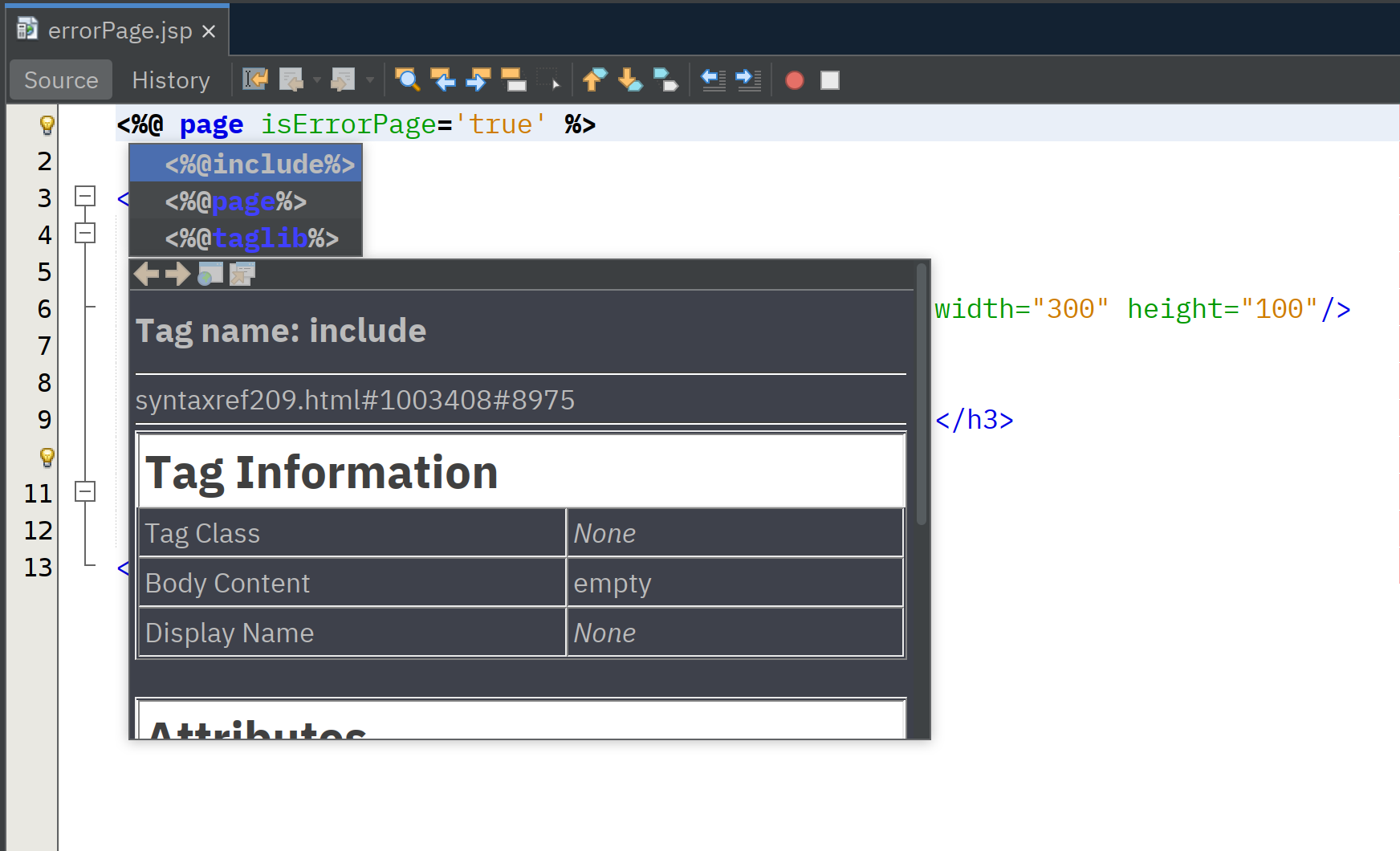Image resolution: width=1400 pixels, height=851 pixels.
Task: Click Shift Line Right icon
Action: point(748,79)
